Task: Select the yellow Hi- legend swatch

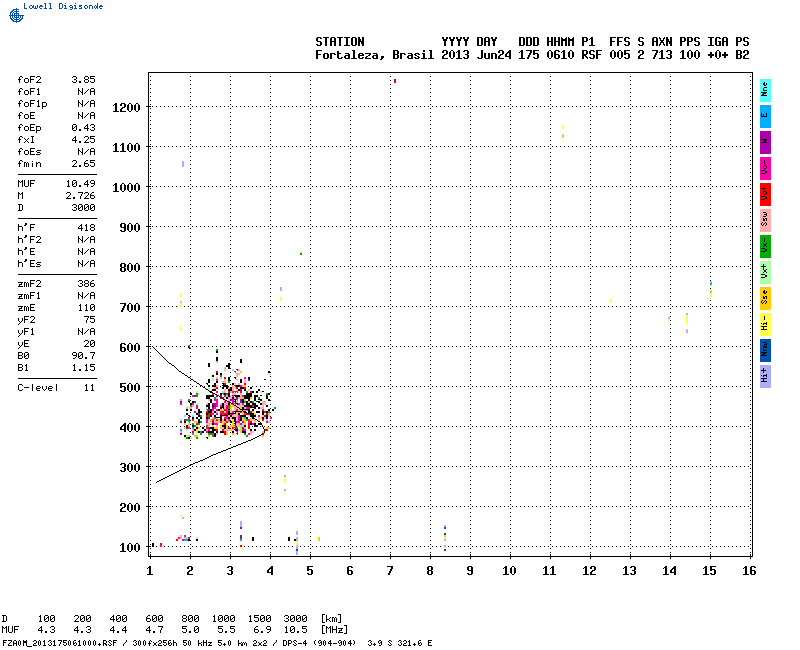Action: [765, 324]
